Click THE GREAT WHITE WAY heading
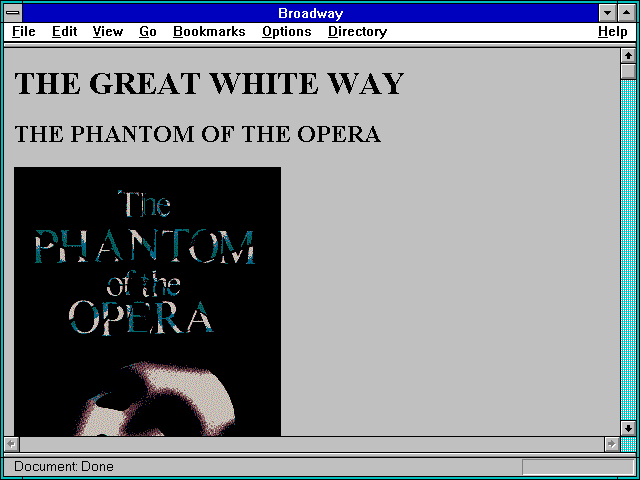 click(x=209, y=84)
